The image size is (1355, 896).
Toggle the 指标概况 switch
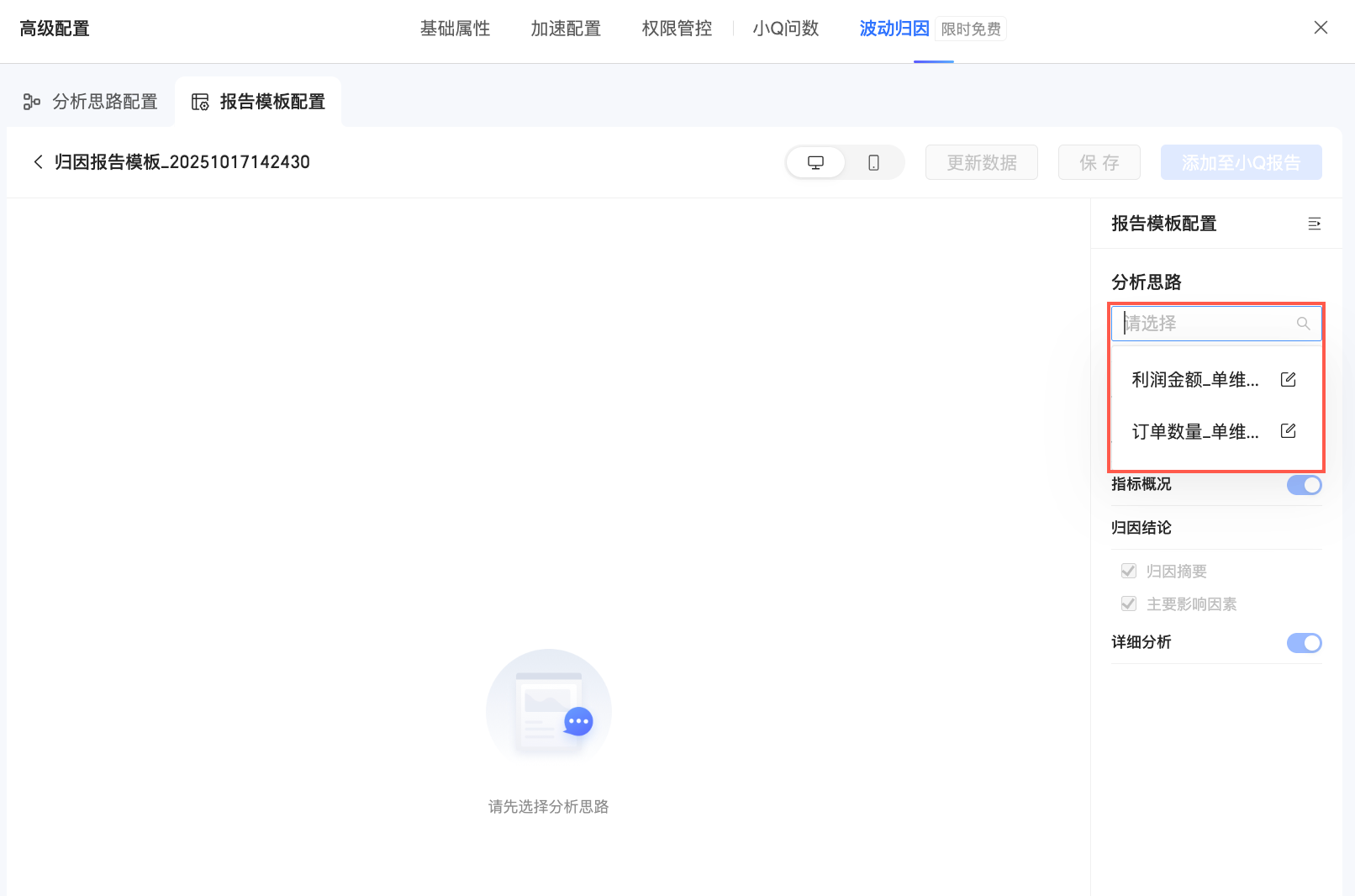[x=1304, y=485]
